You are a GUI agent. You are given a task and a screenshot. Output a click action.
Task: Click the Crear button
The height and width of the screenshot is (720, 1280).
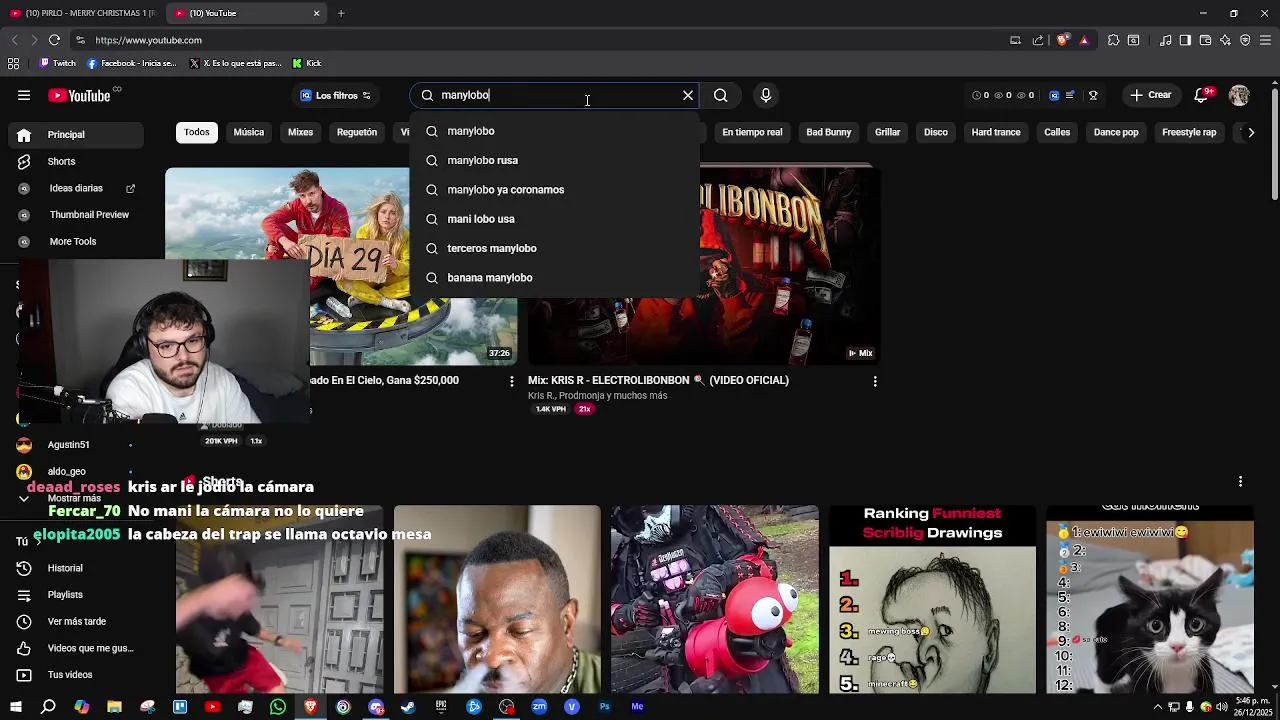[1150, 95]
